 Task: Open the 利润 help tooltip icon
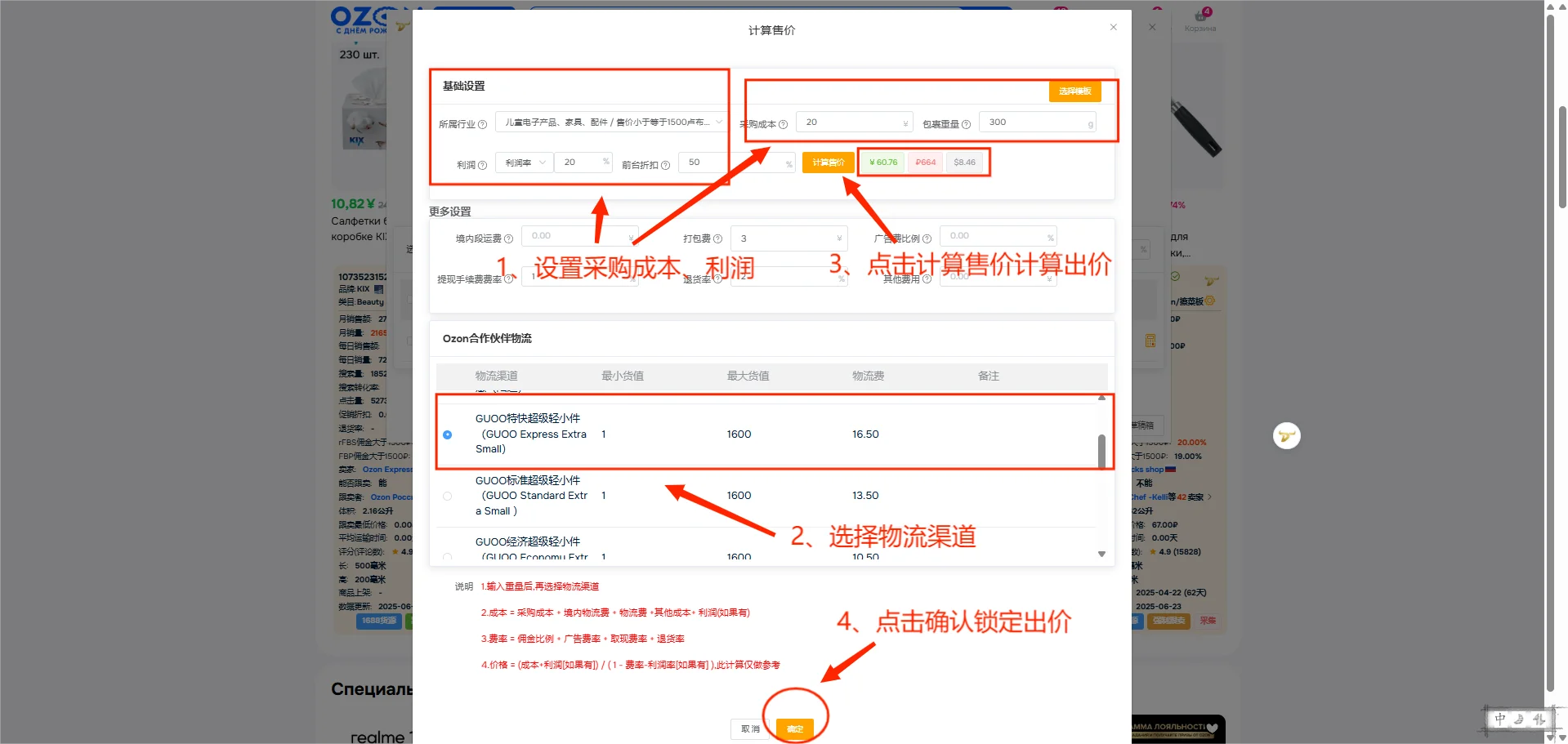[482, 166]
